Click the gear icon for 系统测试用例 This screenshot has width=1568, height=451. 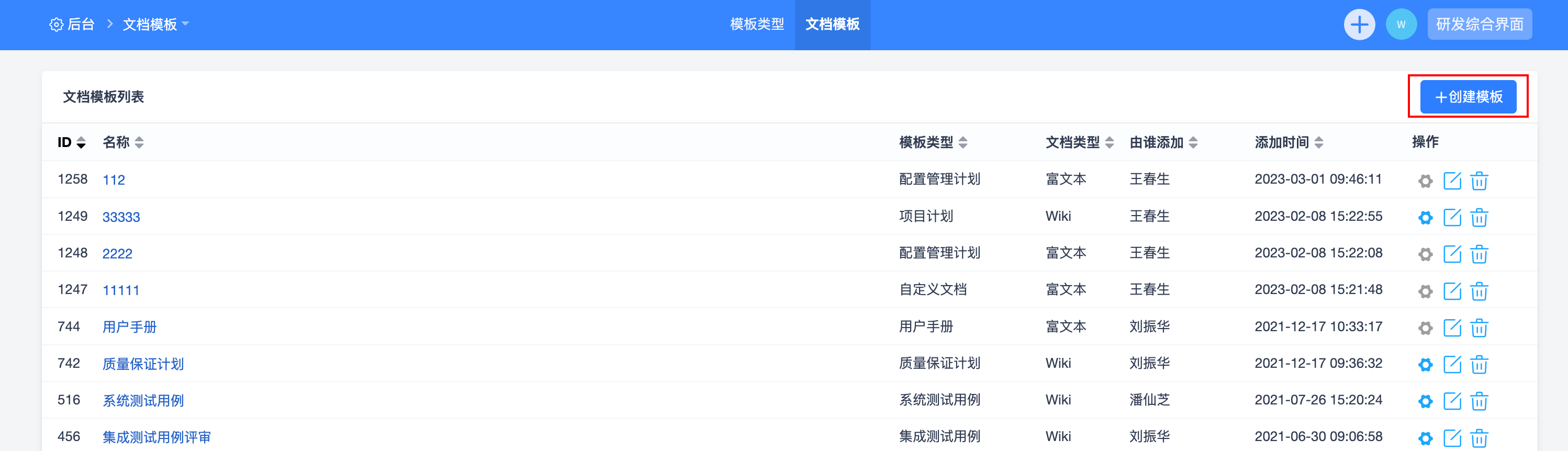1425,401
